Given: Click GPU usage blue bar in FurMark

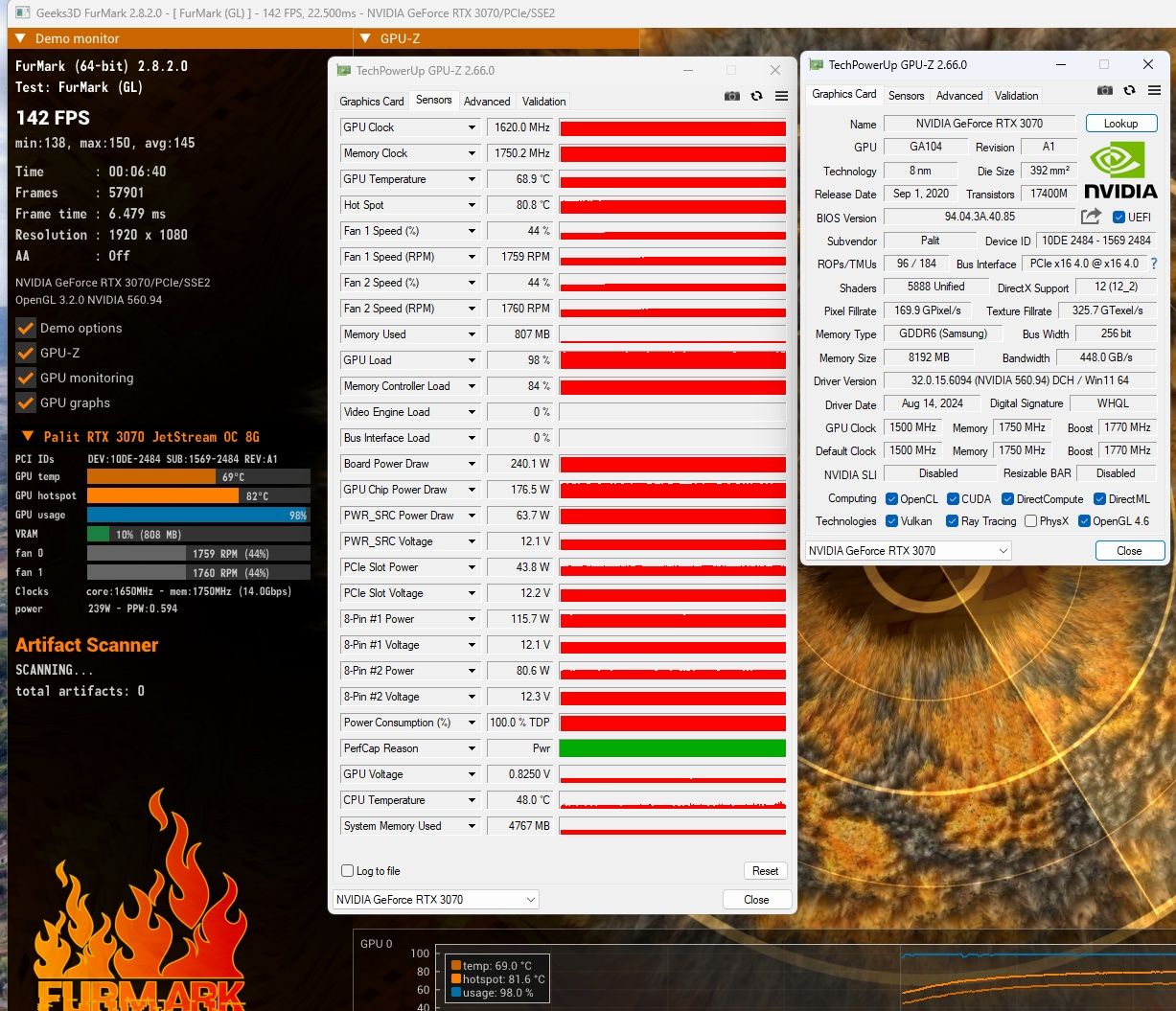Looking at the screenshot, I should pyautogui.click(x=198, y=515).
